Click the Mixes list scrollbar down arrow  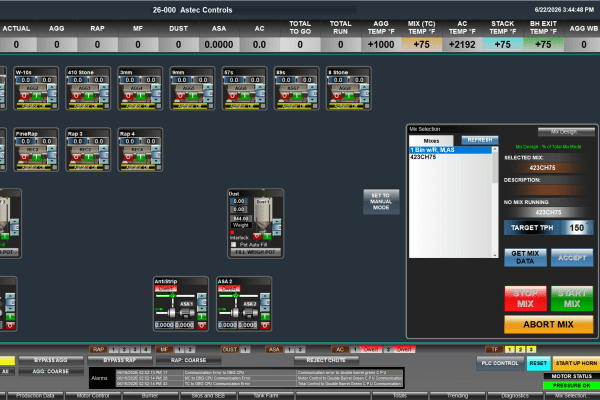[x=495, y=255]
